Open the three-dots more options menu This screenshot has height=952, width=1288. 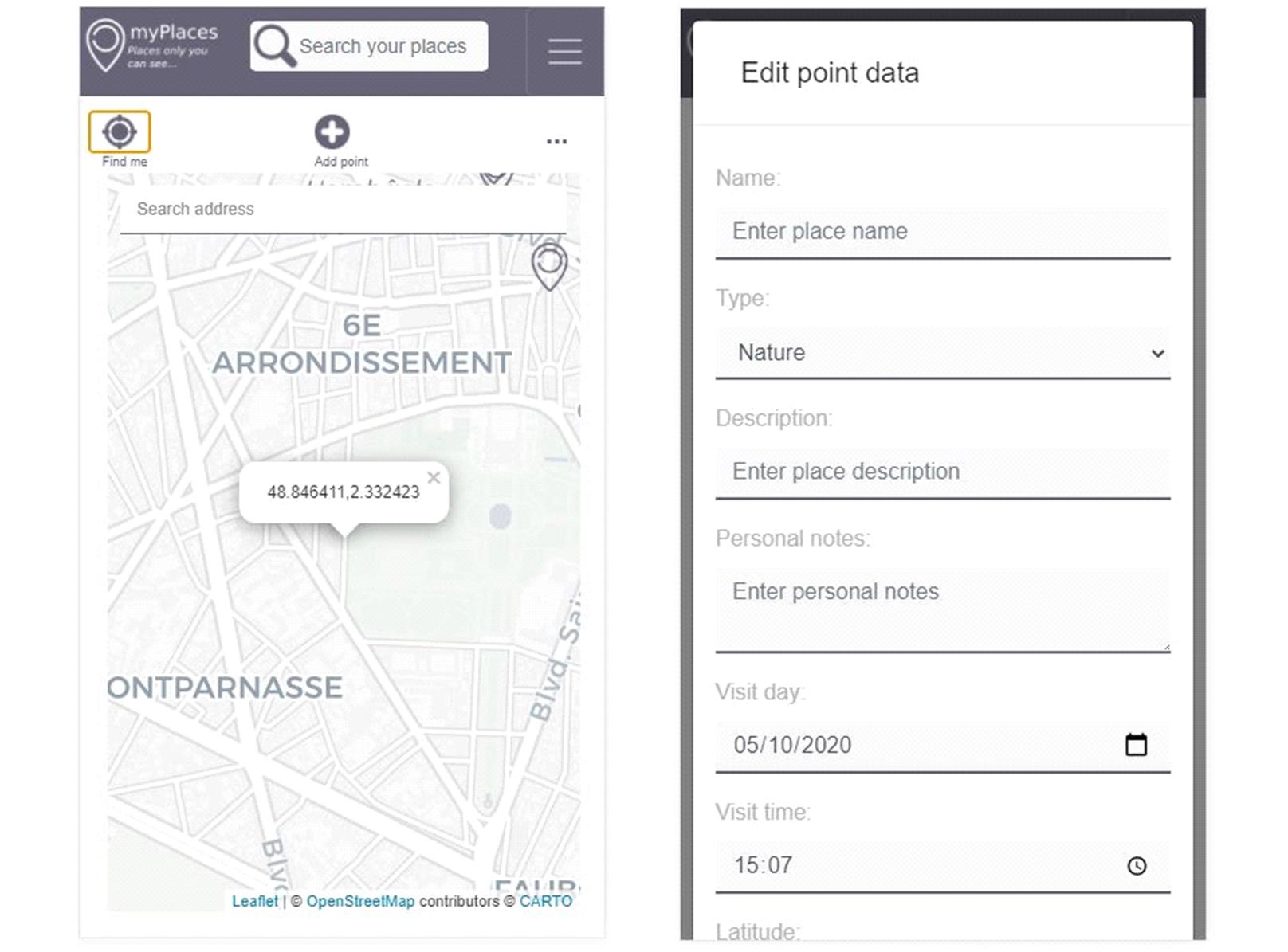tap(556, 141)
